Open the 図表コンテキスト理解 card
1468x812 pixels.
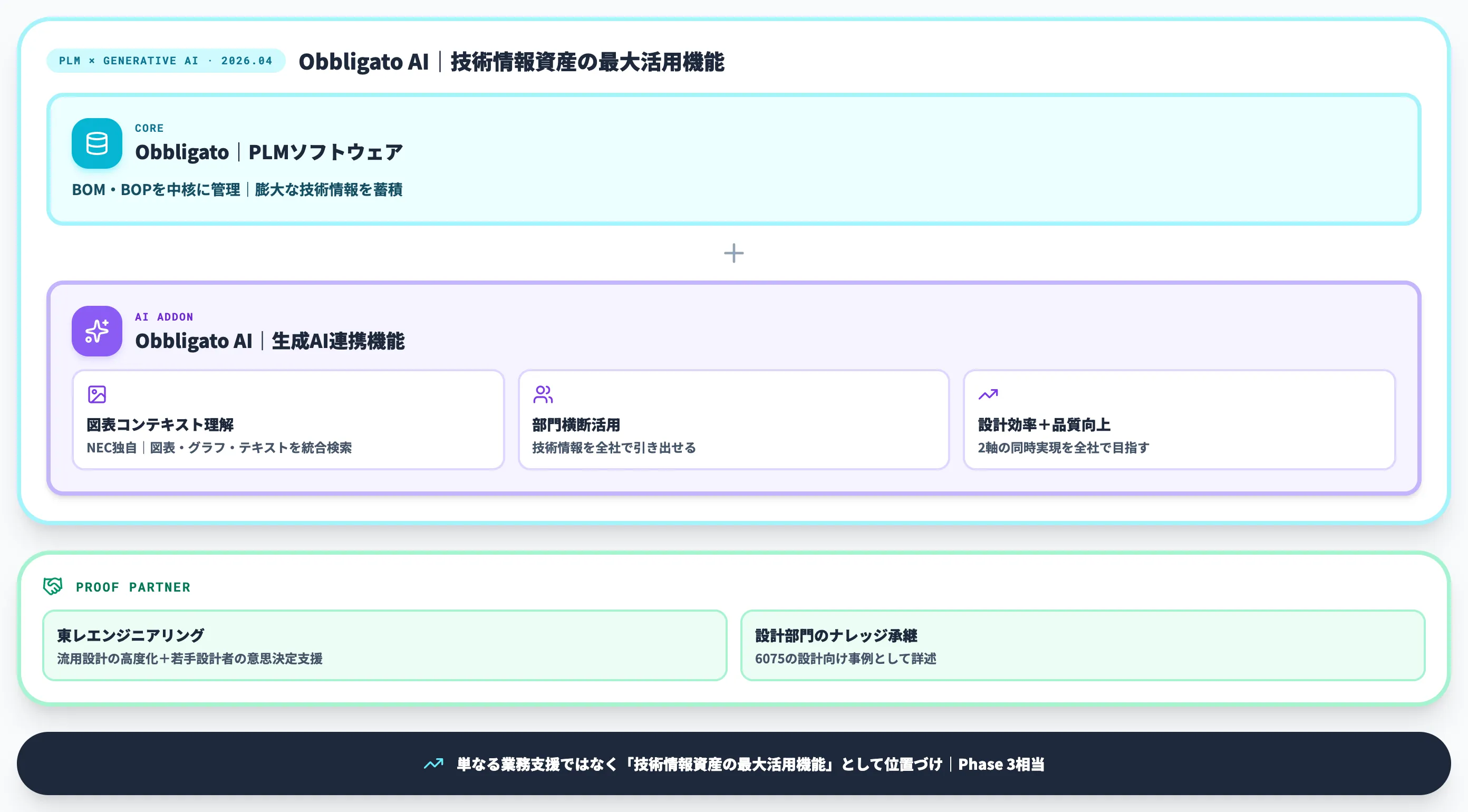288,419
